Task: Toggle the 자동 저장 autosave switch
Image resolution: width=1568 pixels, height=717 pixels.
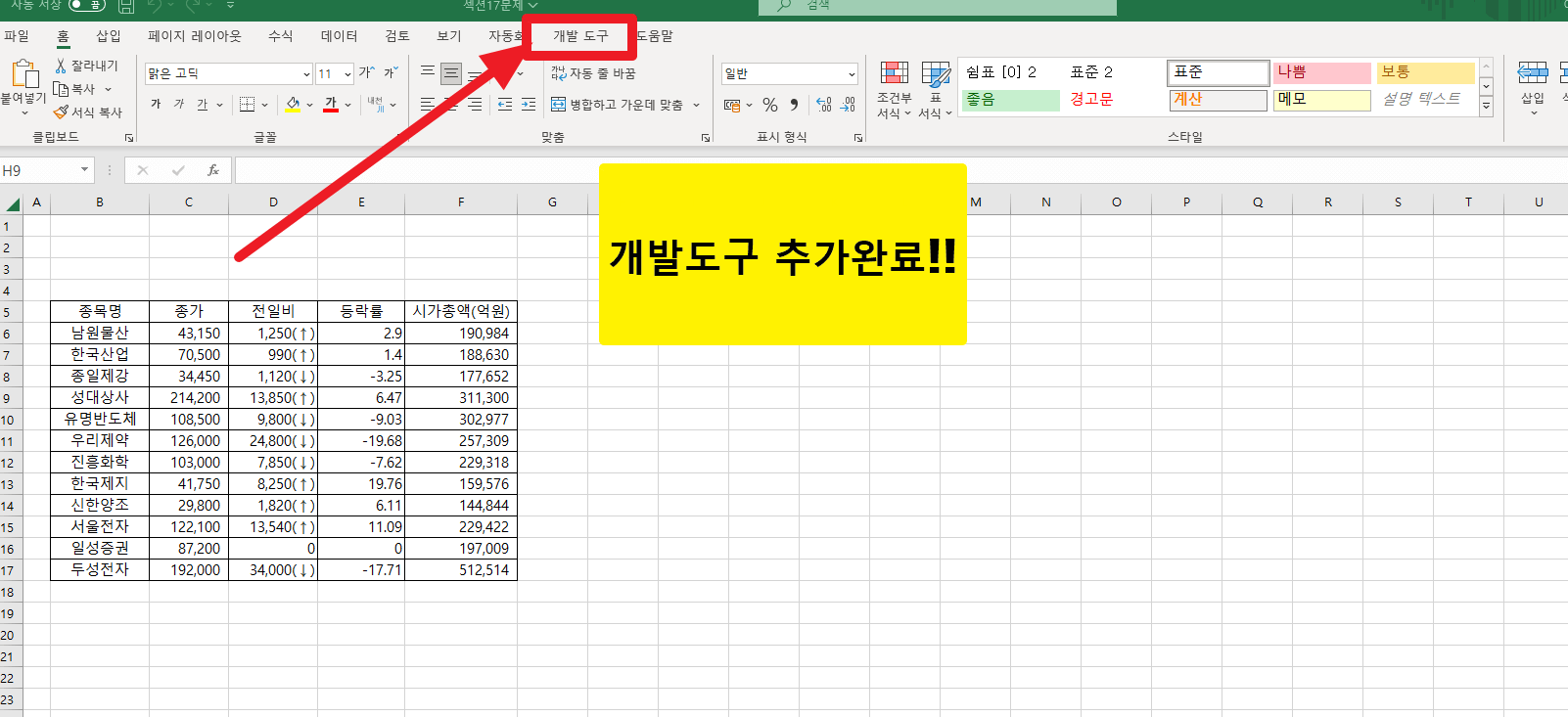Action: [x=86, y=5]
